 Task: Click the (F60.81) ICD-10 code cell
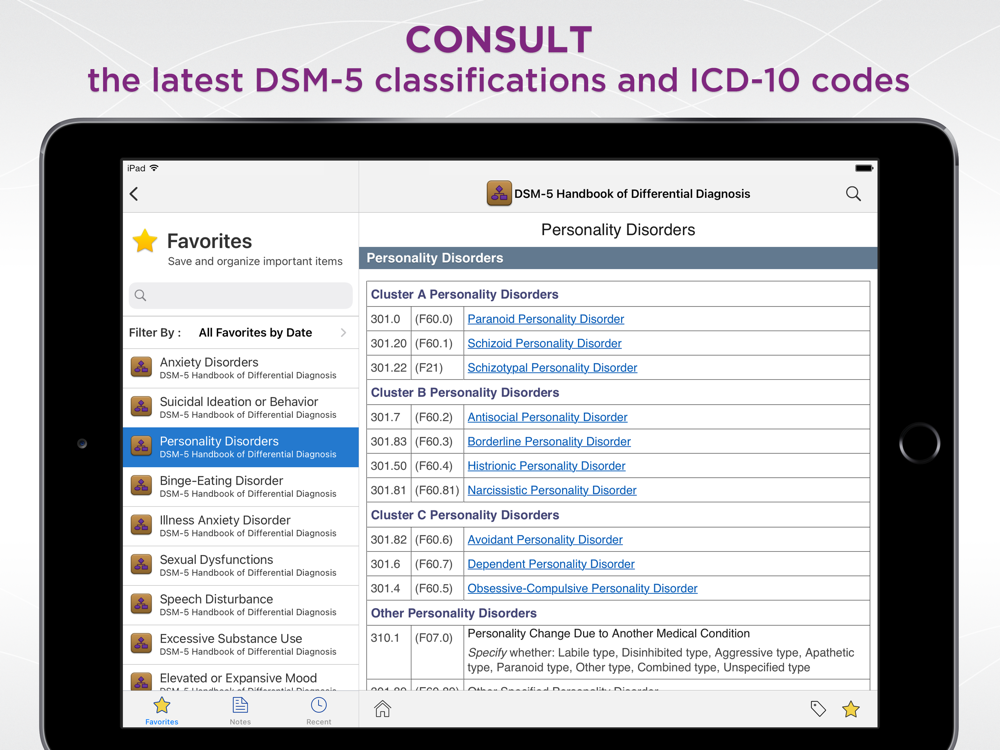click(437, 490)
